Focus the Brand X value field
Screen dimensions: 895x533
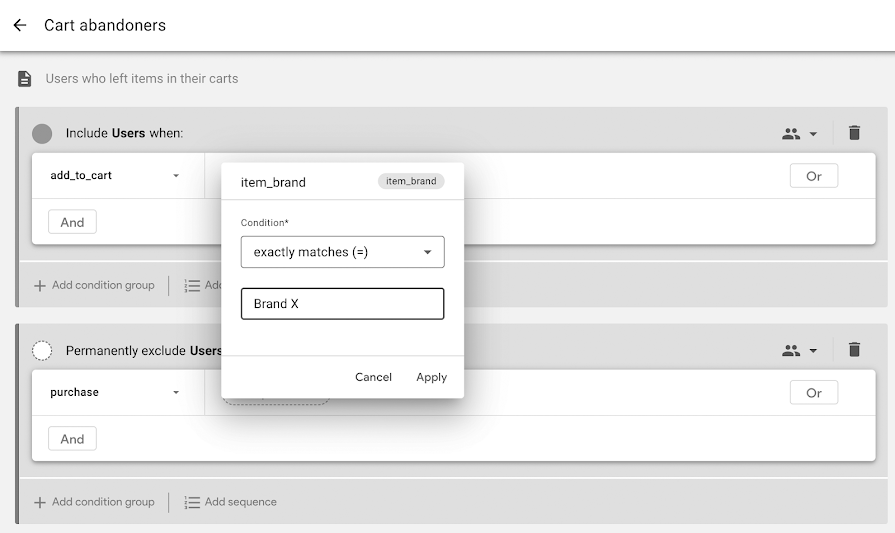pos(342,304)
